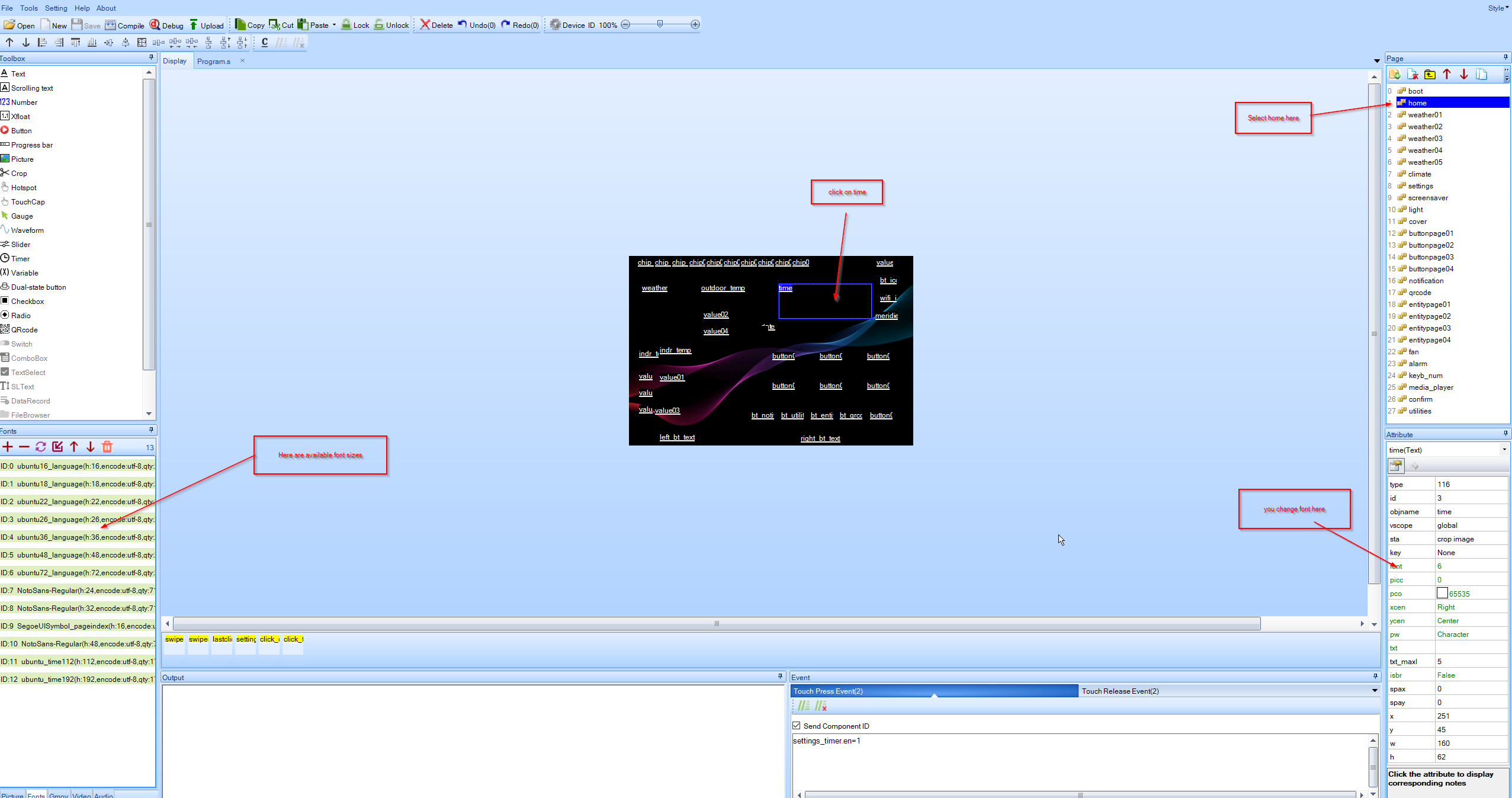Click the Device ID gear icon
This screenshot has width=1512, height=798.
click(x=555, y=25)
